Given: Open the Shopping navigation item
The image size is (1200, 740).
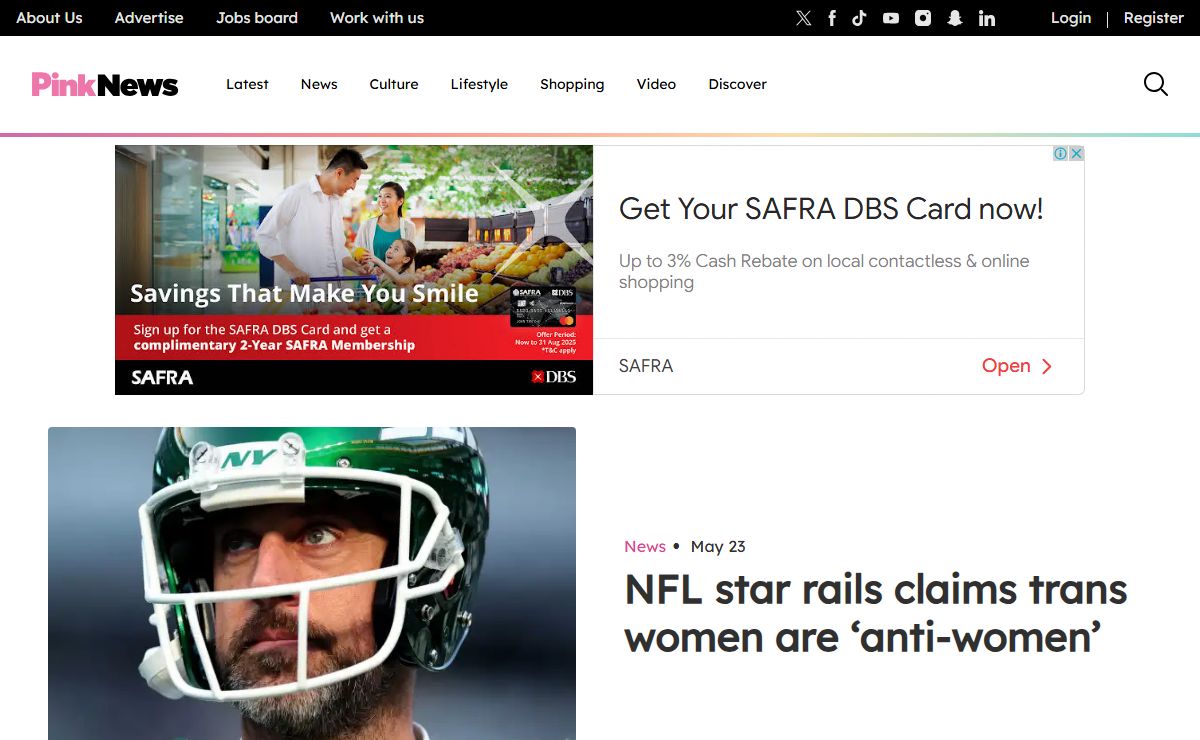Looking at the screenshot, I should tap(572, 84).
